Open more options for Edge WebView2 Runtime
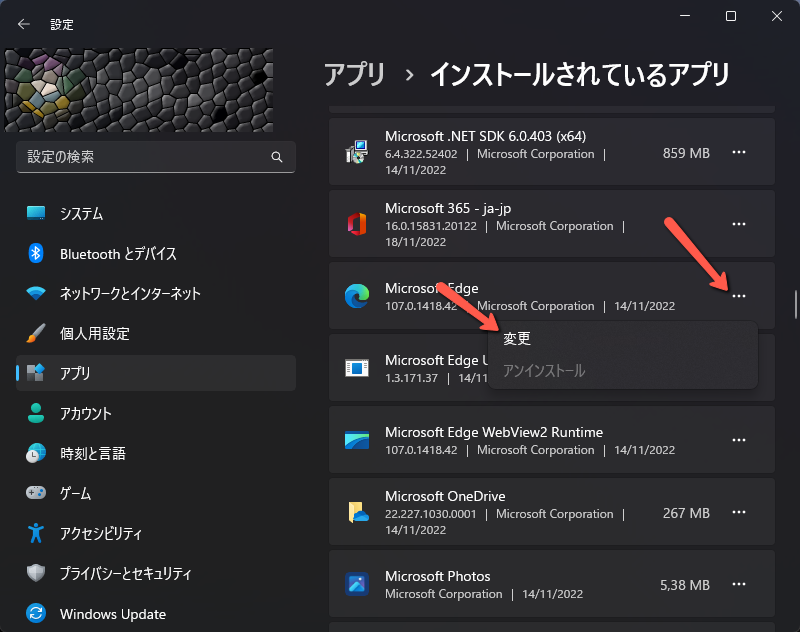Image resolution: width=800 pixels, height=632 pixels. click(739, 440)
